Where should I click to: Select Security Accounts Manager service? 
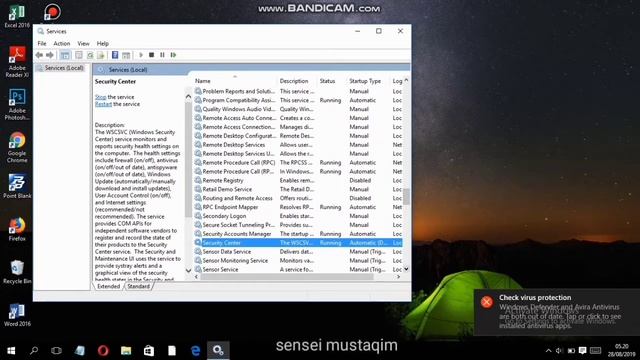pos(298,234)
